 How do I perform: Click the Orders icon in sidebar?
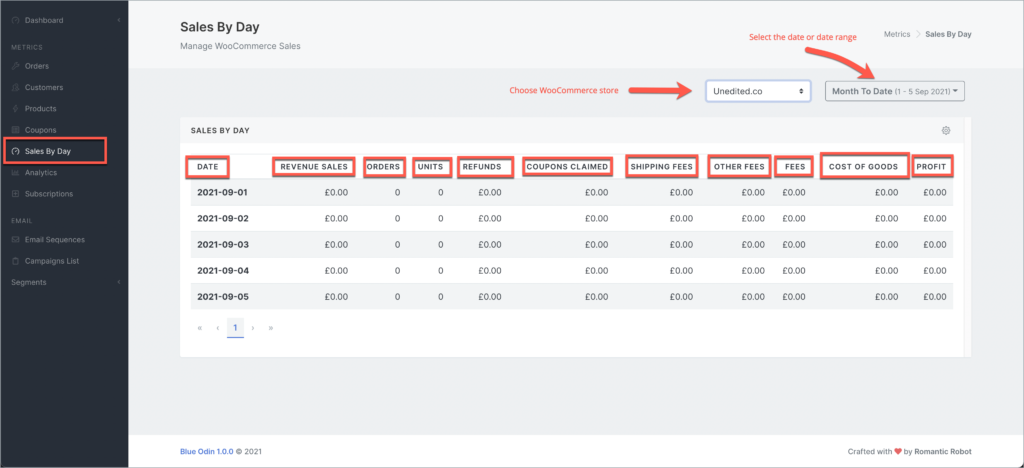15,66
